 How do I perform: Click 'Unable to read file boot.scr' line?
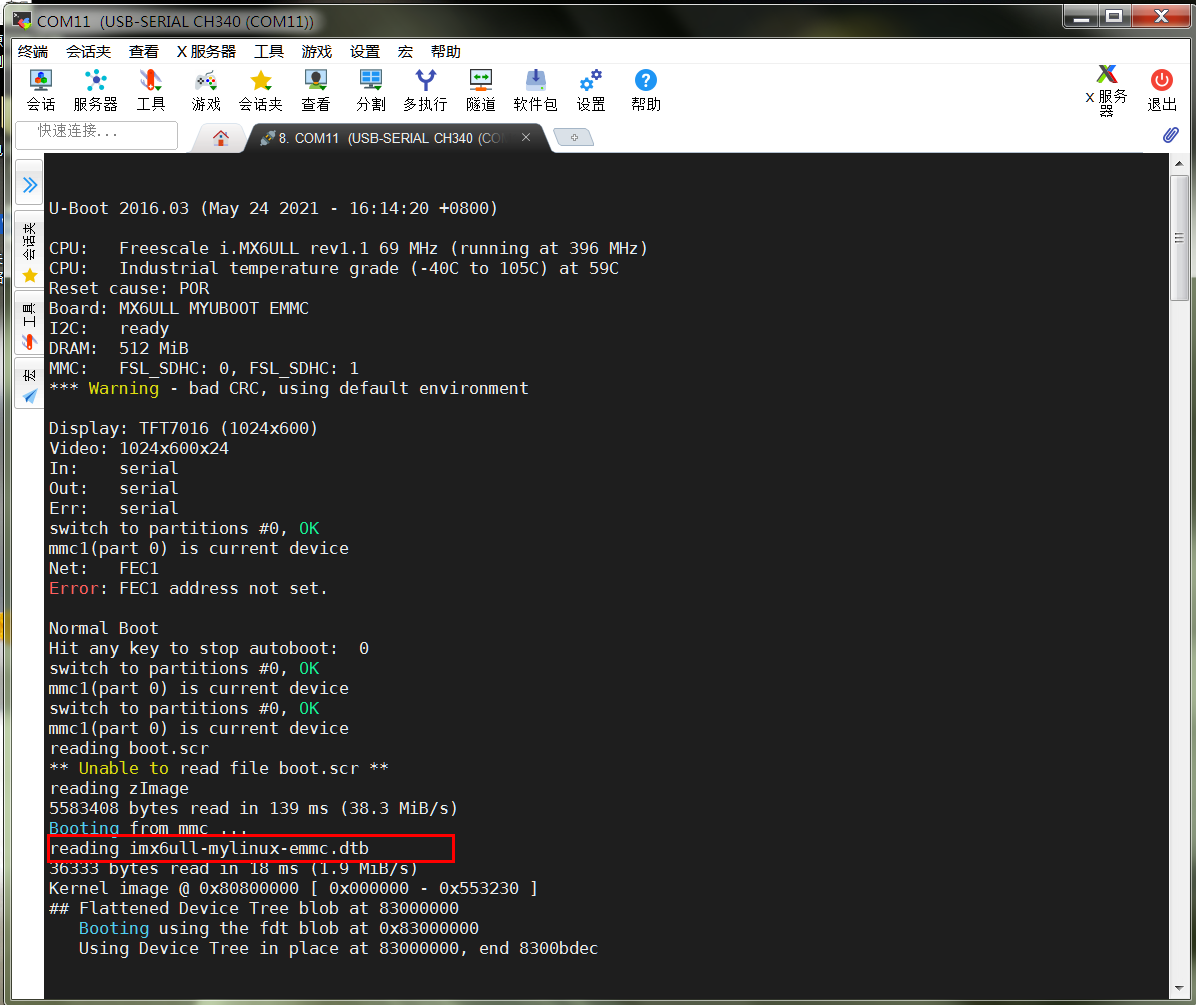(x=218, y=768)
